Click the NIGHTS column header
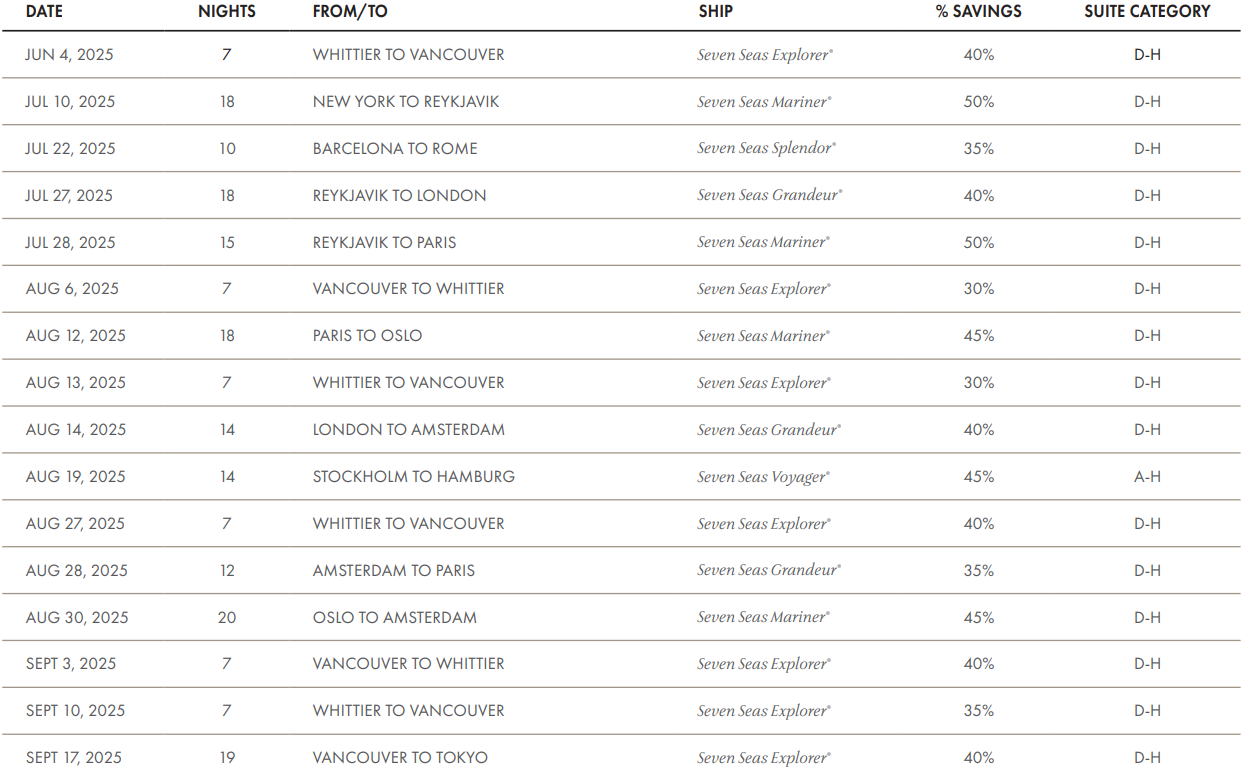Viewport: 1241px width, 775px height. coord(227,12)
